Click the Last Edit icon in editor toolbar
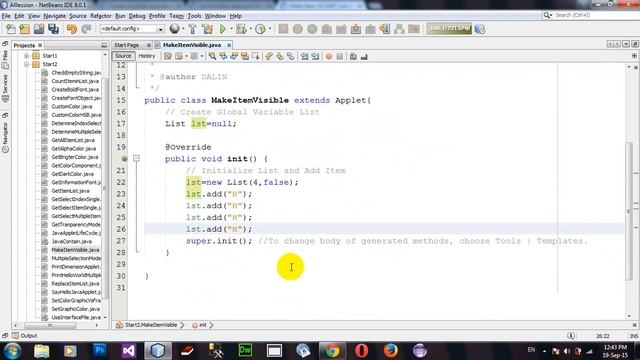The width and height of the screenshot is (640, 360). [168, 56]
